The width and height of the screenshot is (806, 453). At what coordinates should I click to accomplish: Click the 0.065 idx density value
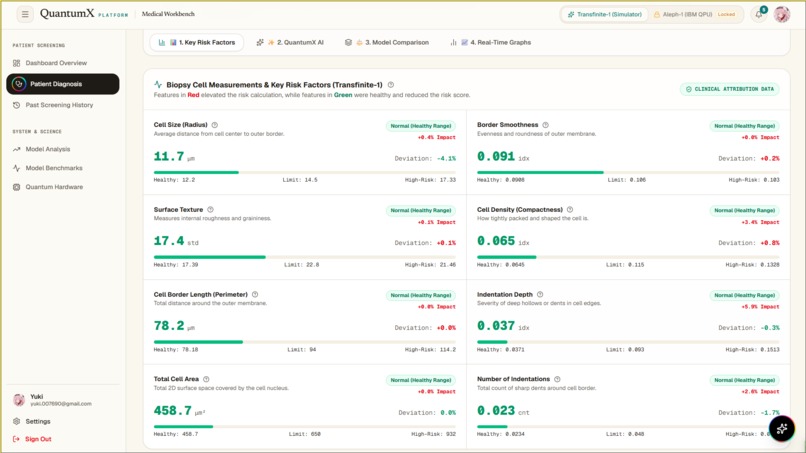(503, 241)
